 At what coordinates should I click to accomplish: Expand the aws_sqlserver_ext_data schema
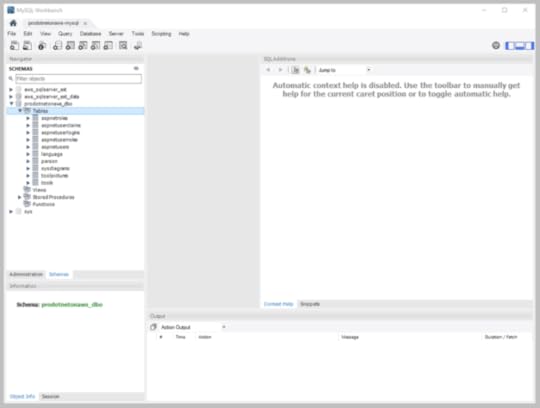point(11,97)
